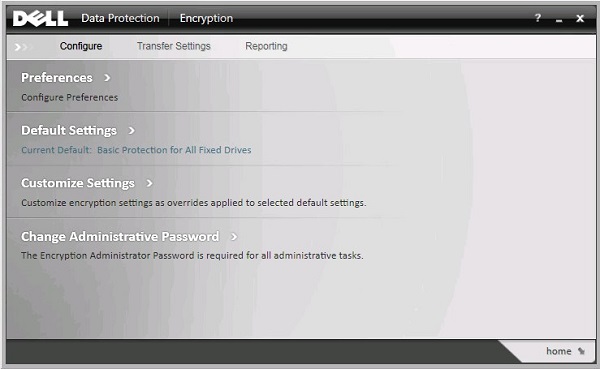The height and width of the screenshot is (369, 600).
Task: Click the Configure Preferences description text
Action: click(x=70, y=98)
